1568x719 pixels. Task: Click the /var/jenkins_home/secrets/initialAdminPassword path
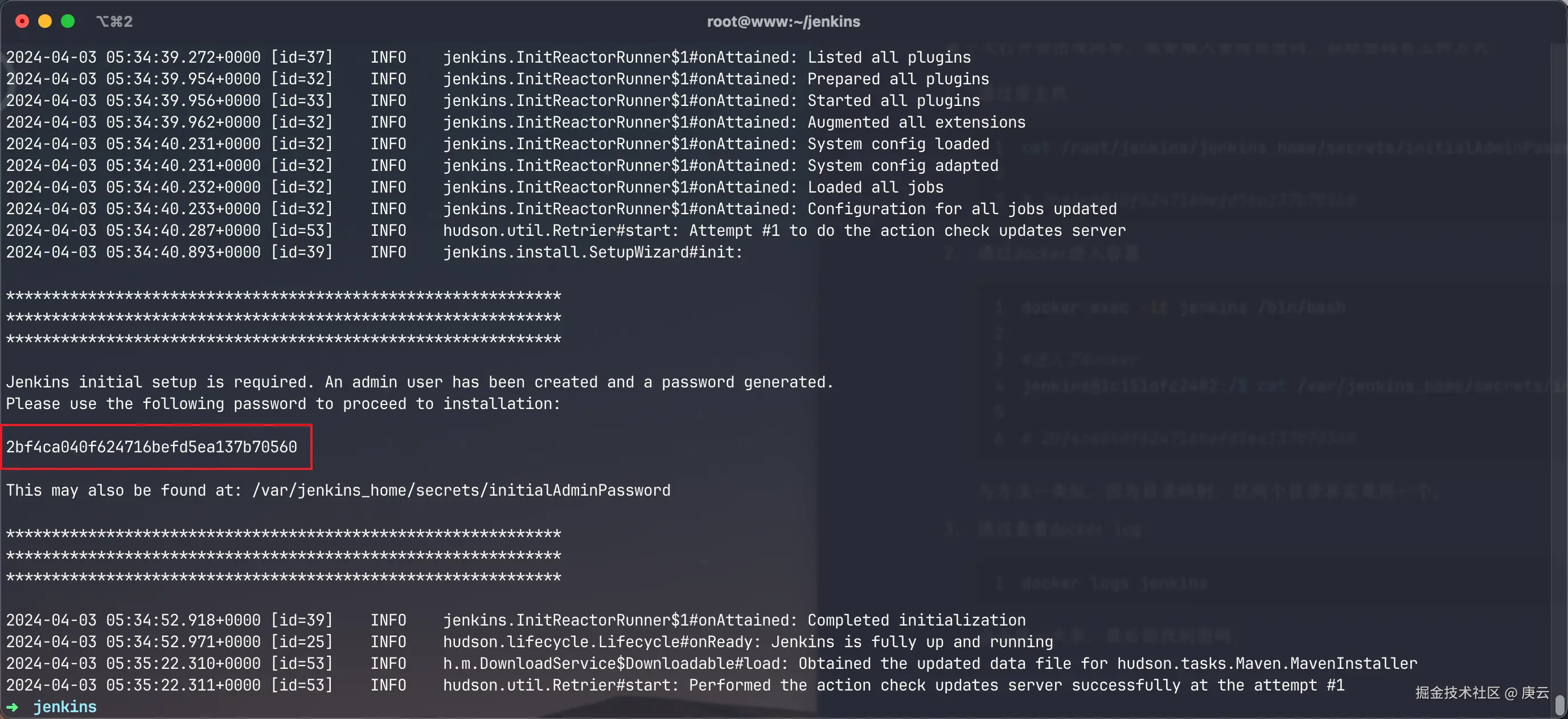[461, 491]
